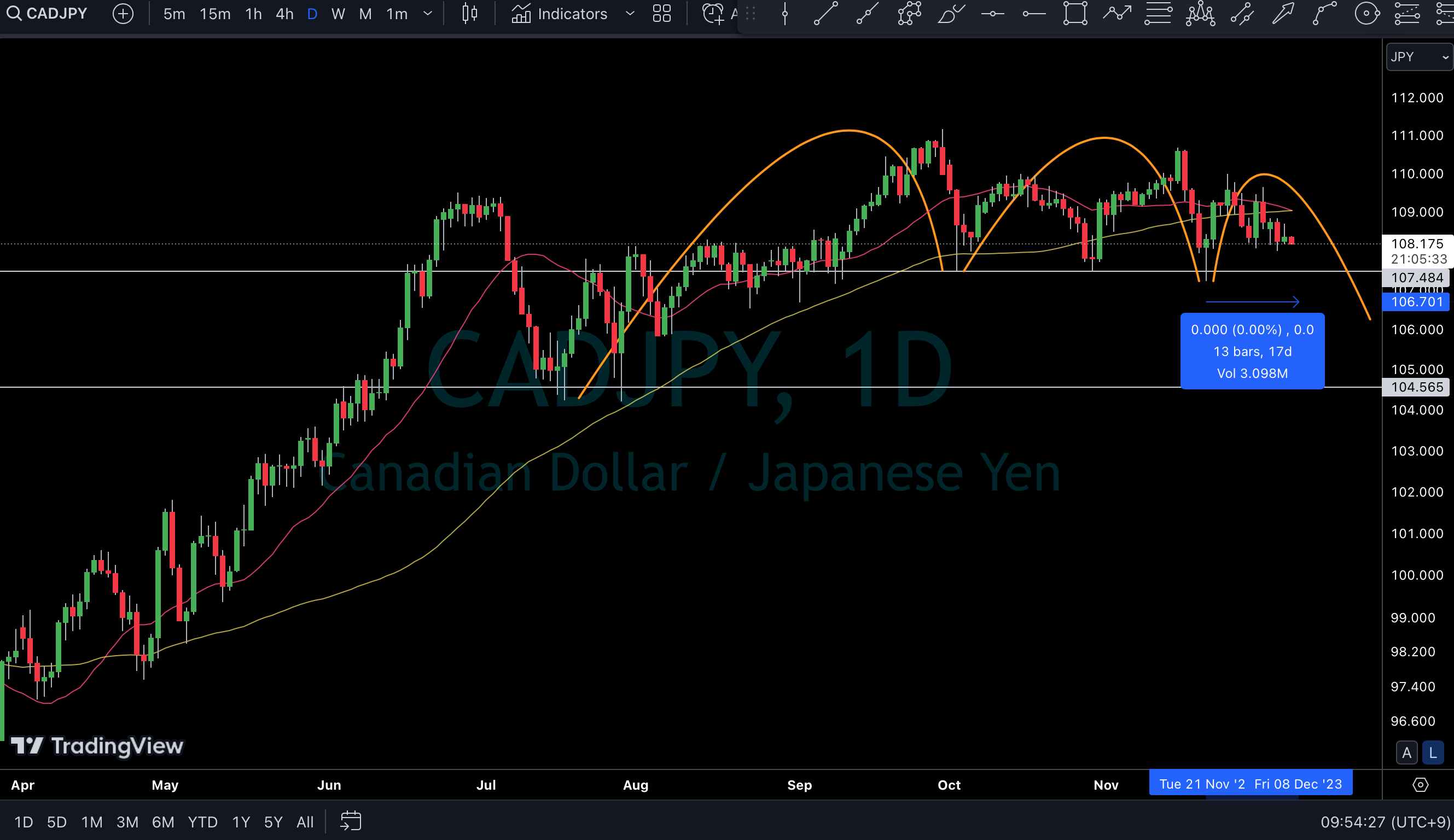The height and width of the screenshot is (840, 1454).
Task: Select the head and shoulders pattern tool
Action: [x=1200, y=13]
